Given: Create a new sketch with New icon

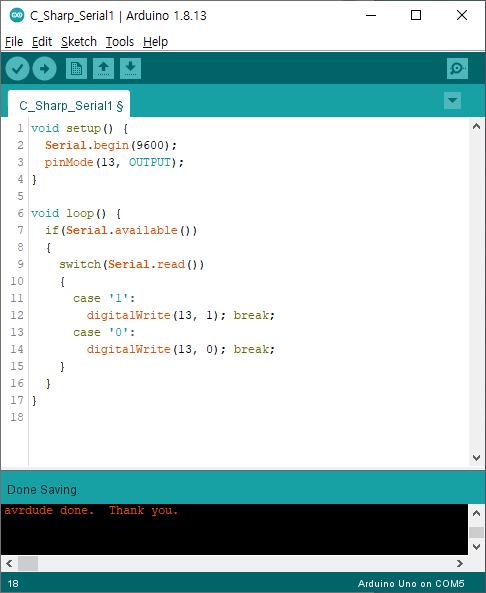Looking at the screenshot, I should click(76, 68).
